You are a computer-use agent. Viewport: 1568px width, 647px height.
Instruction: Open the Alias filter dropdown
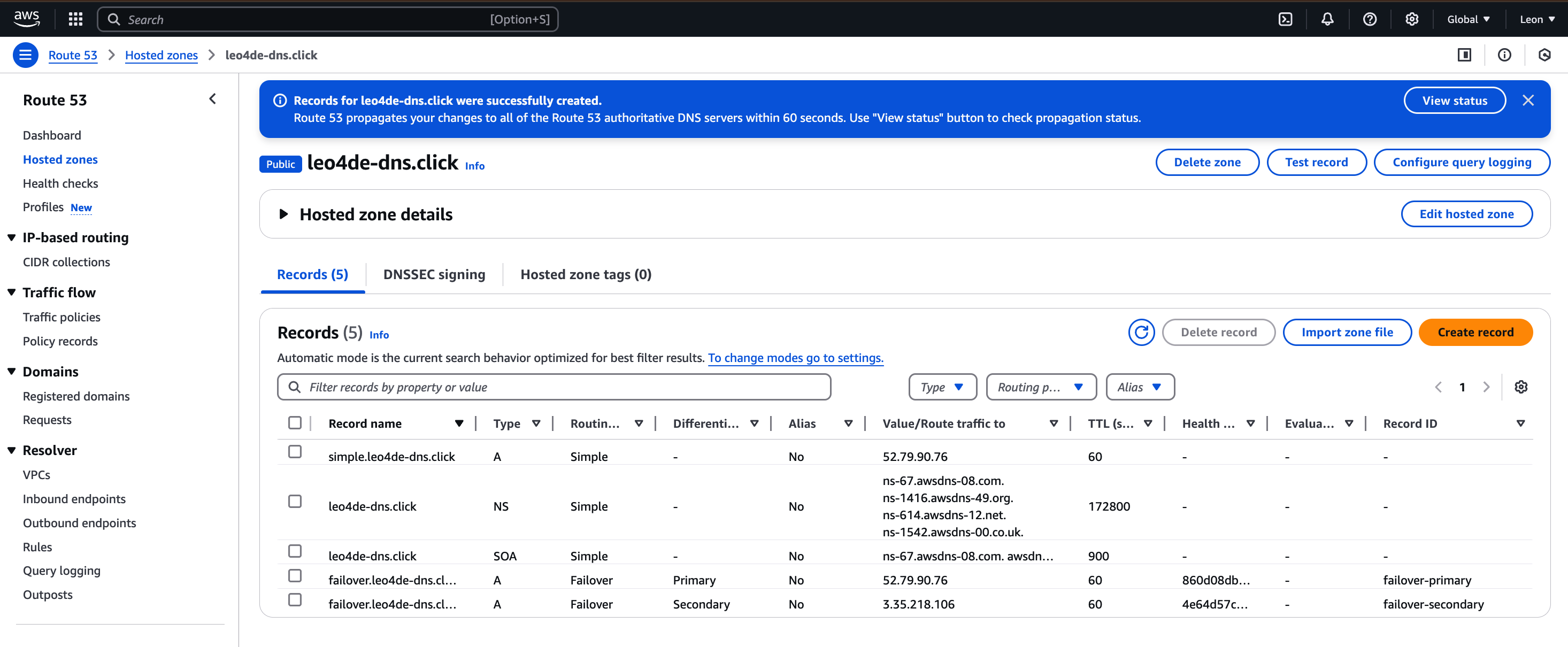point(1140,387)
